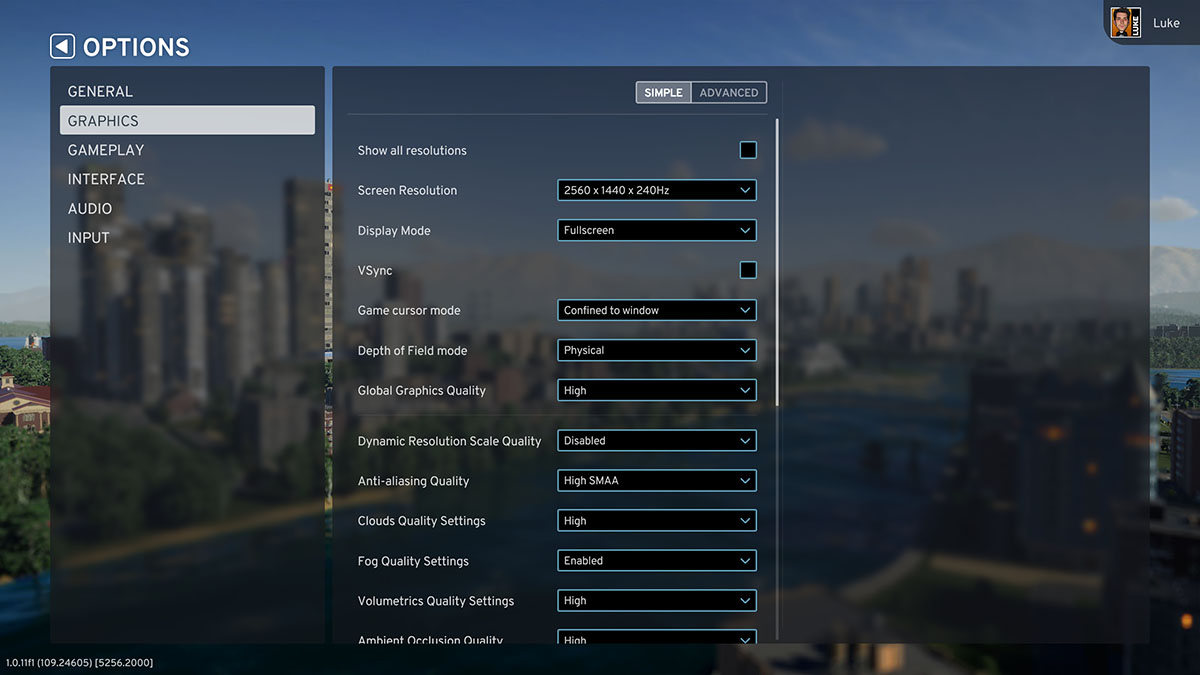Change the Depth of Field mode dropdown
1200x675 pixels.
tap(656, 350)
